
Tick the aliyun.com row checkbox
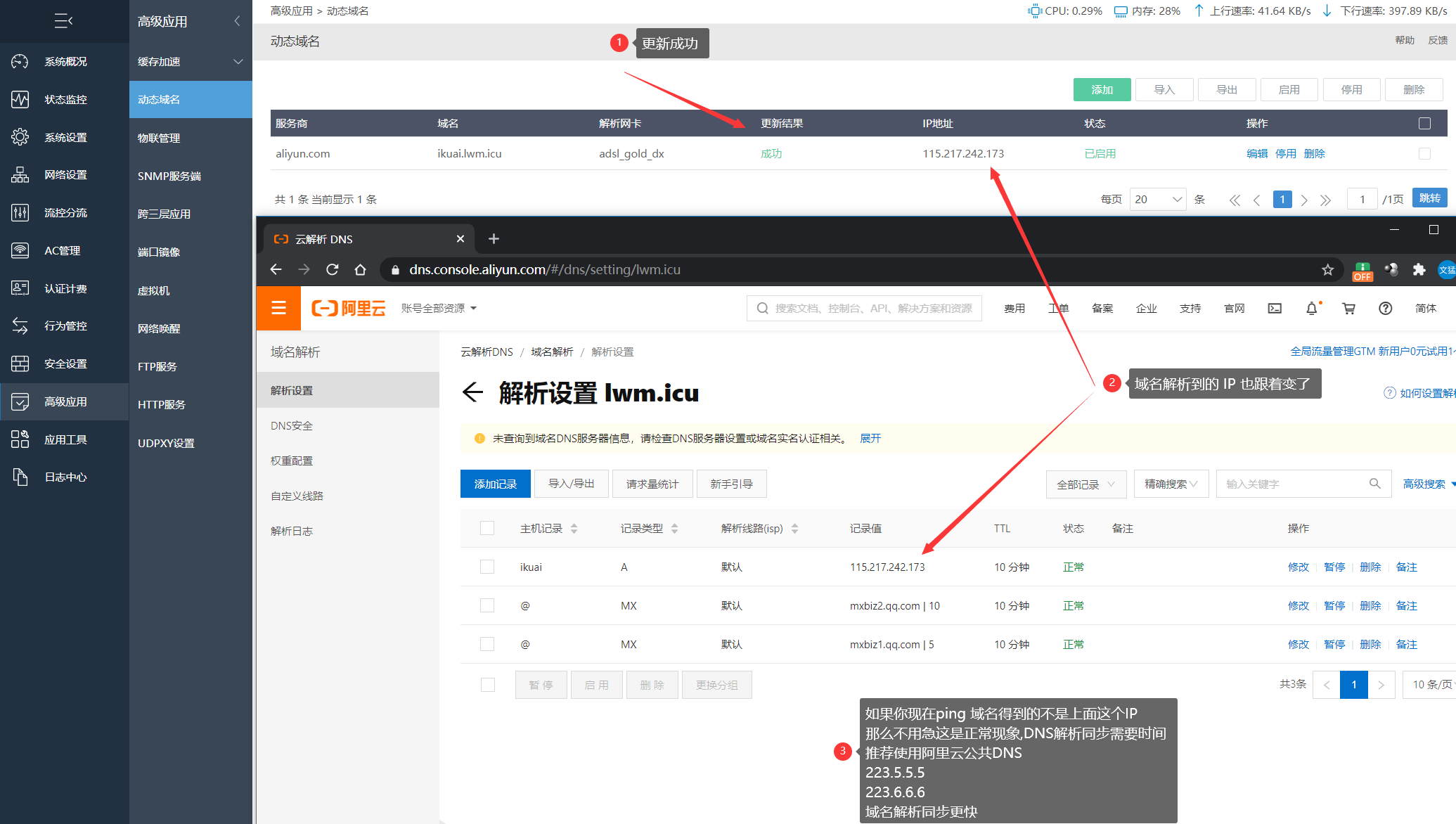click(1424, 153)
